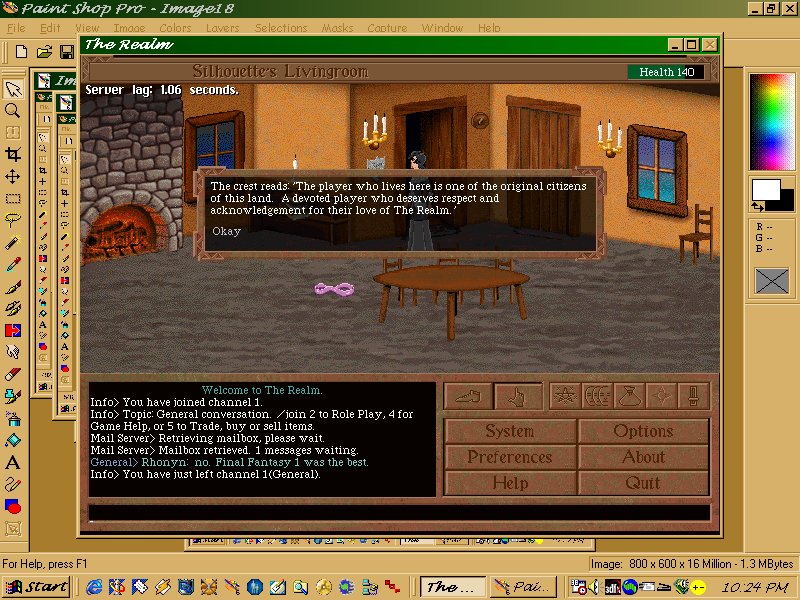Open the pentagram spells icon
The height and width of the screenshot is (600, 800).
(567, 396)
